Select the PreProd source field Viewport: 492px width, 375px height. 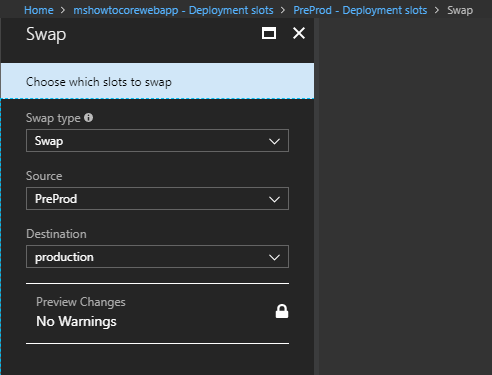tap(157, 199)
